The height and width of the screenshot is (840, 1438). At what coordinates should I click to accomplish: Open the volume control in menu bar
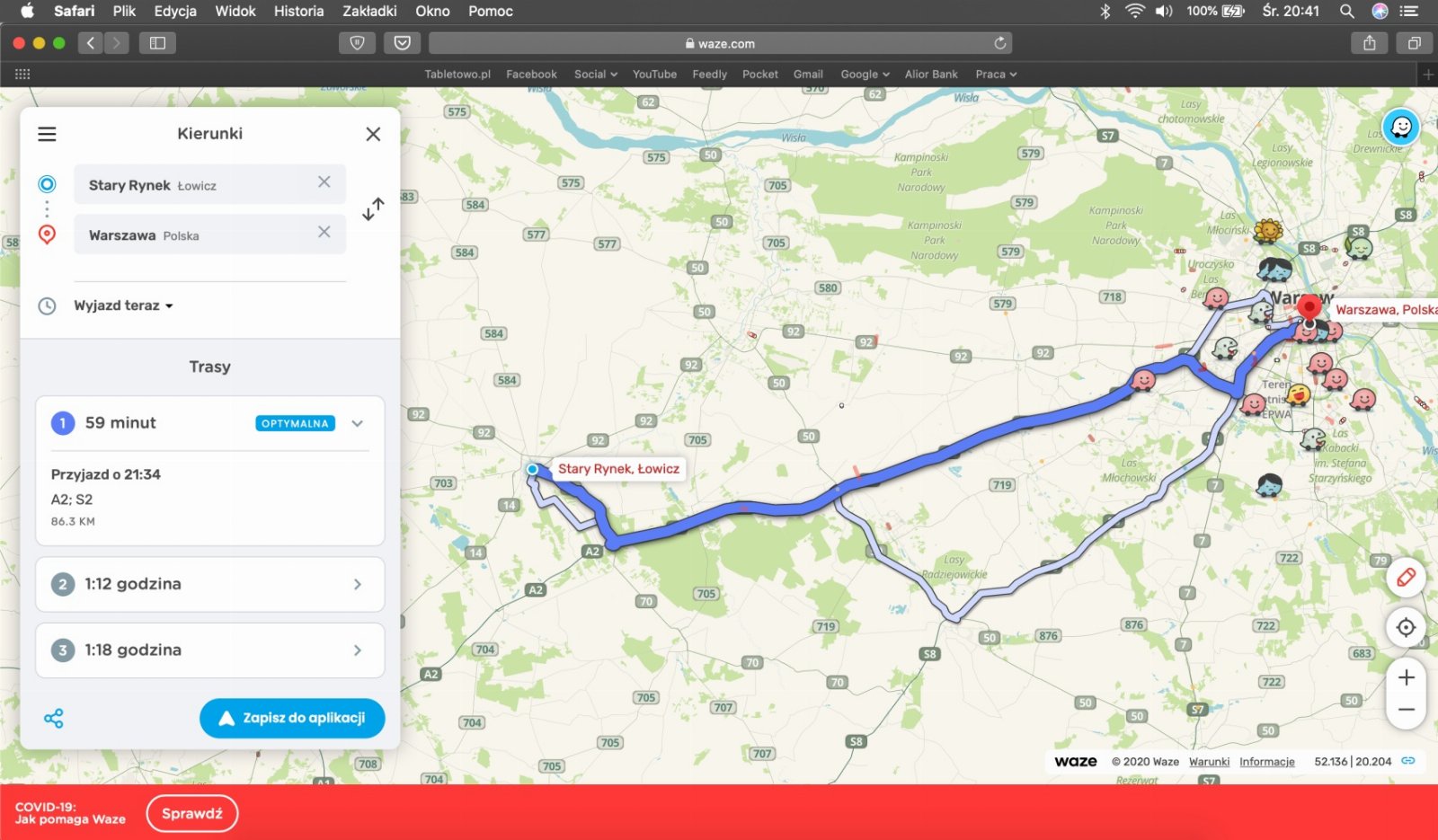point(1164,11)
